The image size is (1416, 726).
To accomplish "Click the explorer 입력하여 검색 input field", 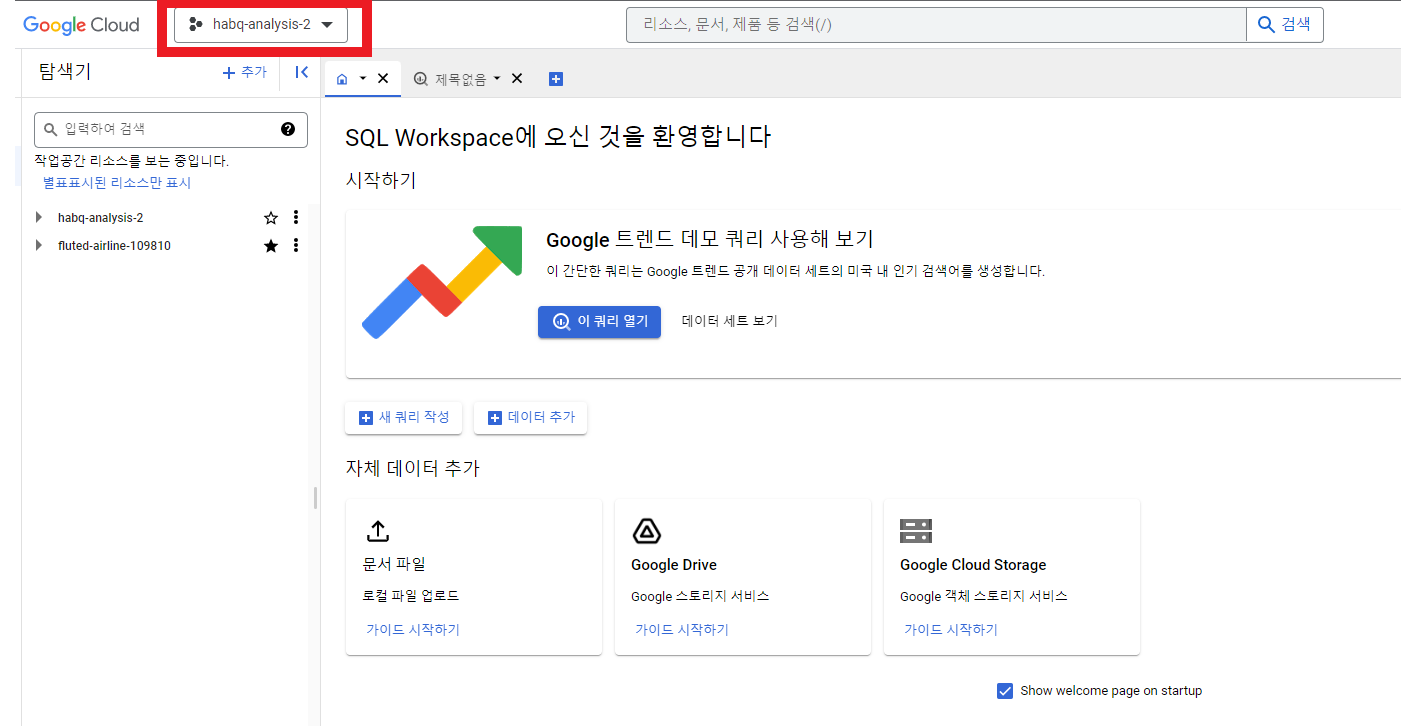I will [x=171, y=129].
